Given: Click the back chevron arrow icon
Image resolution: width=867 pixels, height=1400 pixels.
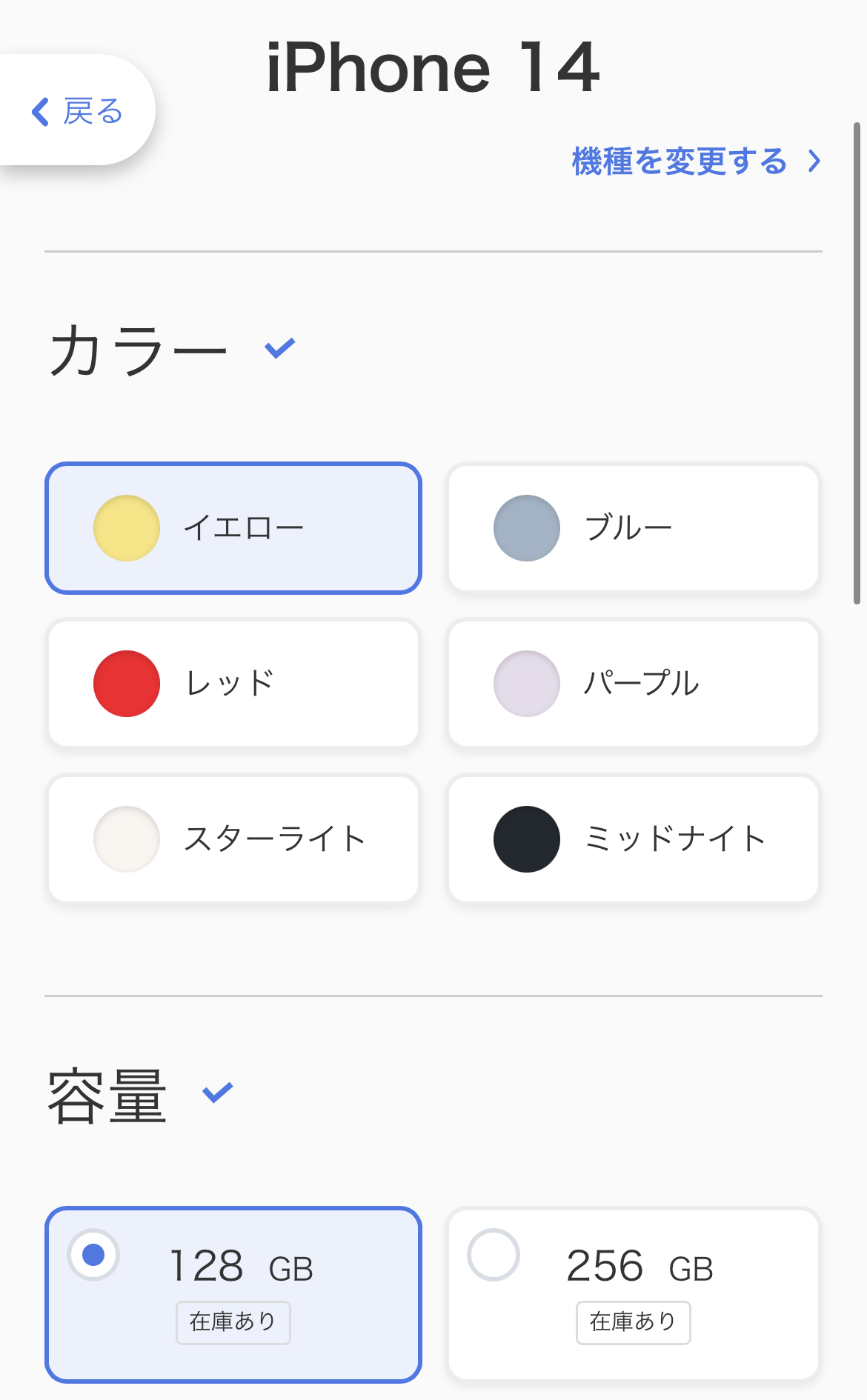Looking at the screenshot, I should coord(41,112).
